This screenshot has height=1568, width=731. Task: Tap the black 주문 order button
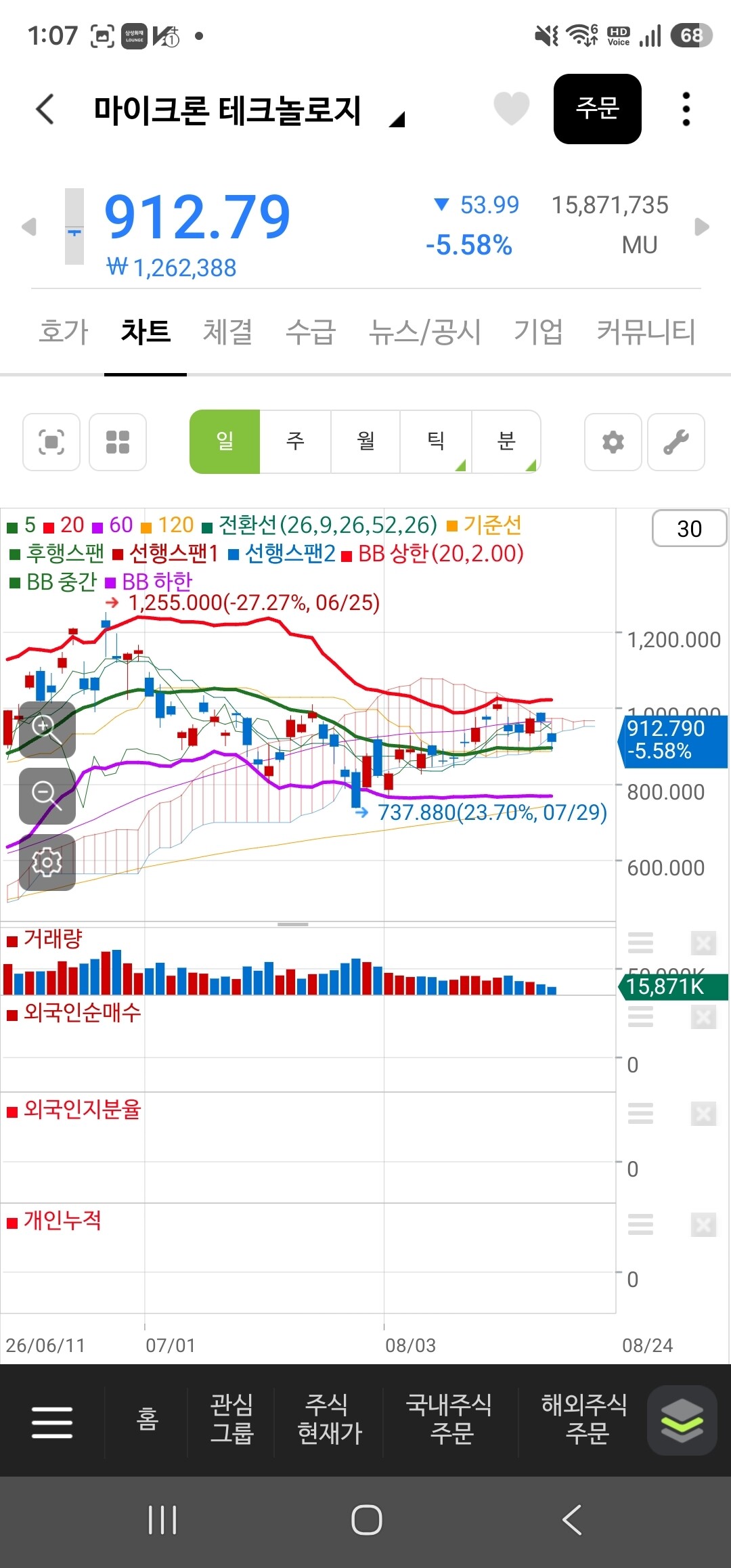coord(597,108)
